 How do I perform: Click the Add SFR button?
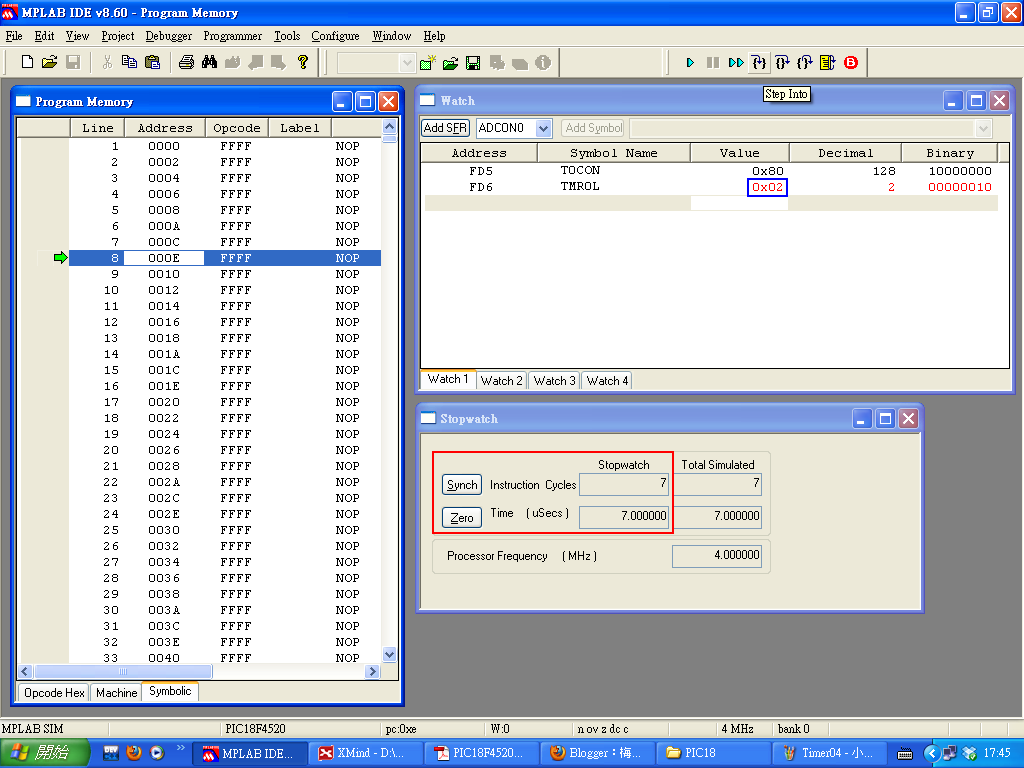click(445, 128)
